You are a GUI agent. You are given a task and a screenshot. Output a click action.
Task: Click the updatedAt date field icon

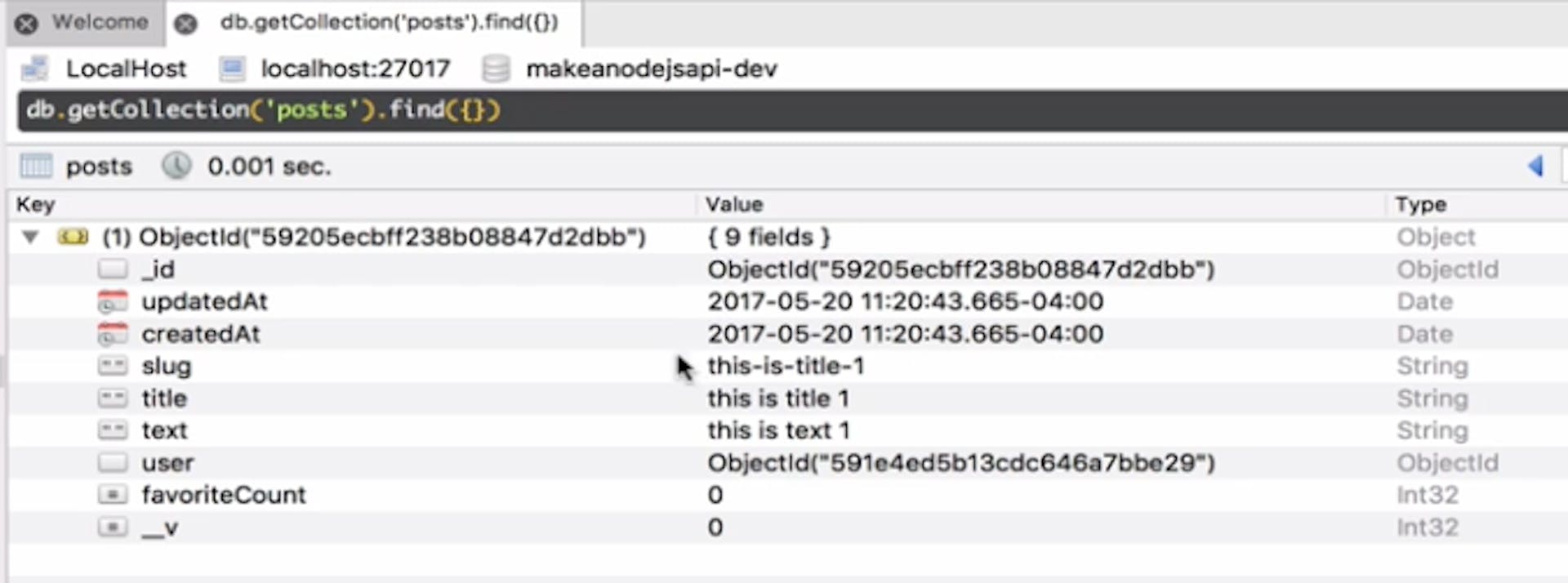(x=113, y=302)
